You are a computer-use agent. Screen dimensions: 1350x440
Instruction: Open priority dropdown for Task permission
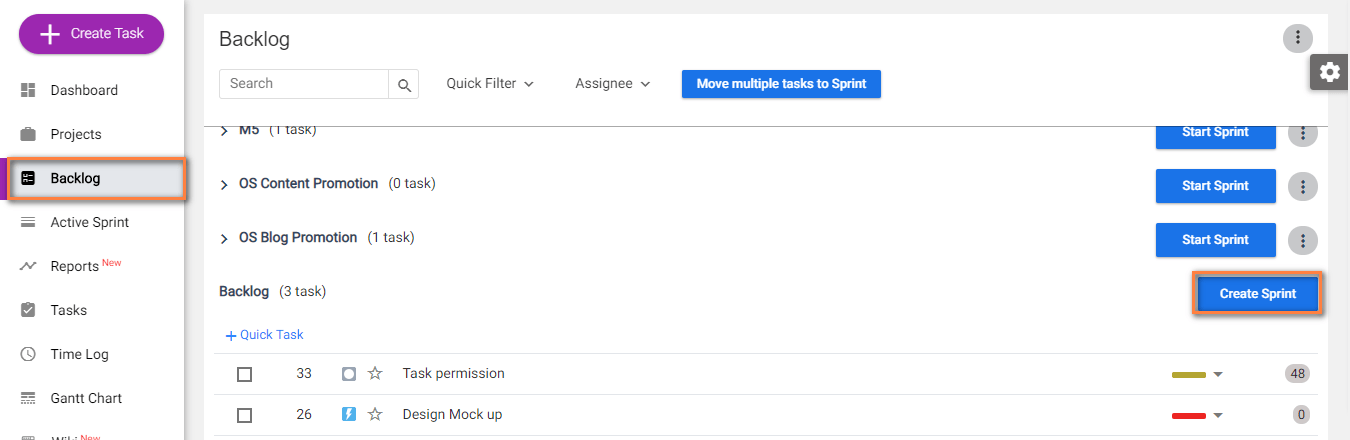(x=1218, y=375)
